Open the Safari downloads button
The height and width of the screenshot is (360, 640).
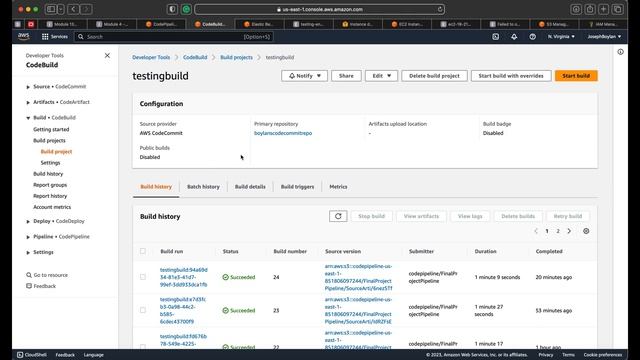(x=576, y=9)
